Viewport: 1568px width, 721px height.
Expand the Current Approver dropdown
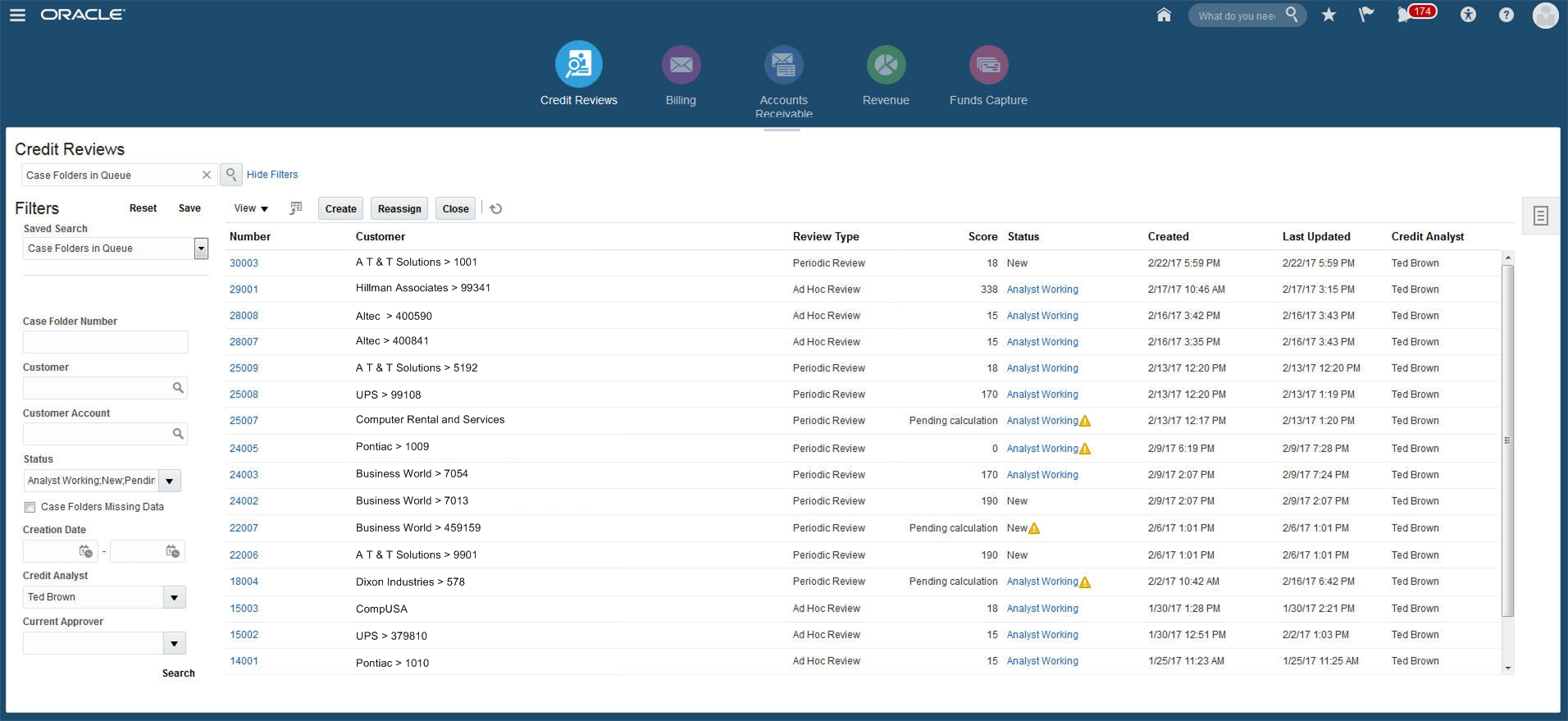[x=174, y=643]
